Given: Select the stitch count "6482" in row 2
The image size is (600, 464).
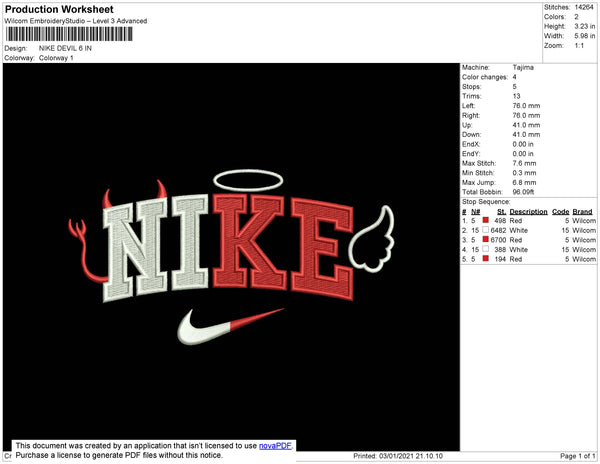Looking at the screenshot, I should coord(498,230).
